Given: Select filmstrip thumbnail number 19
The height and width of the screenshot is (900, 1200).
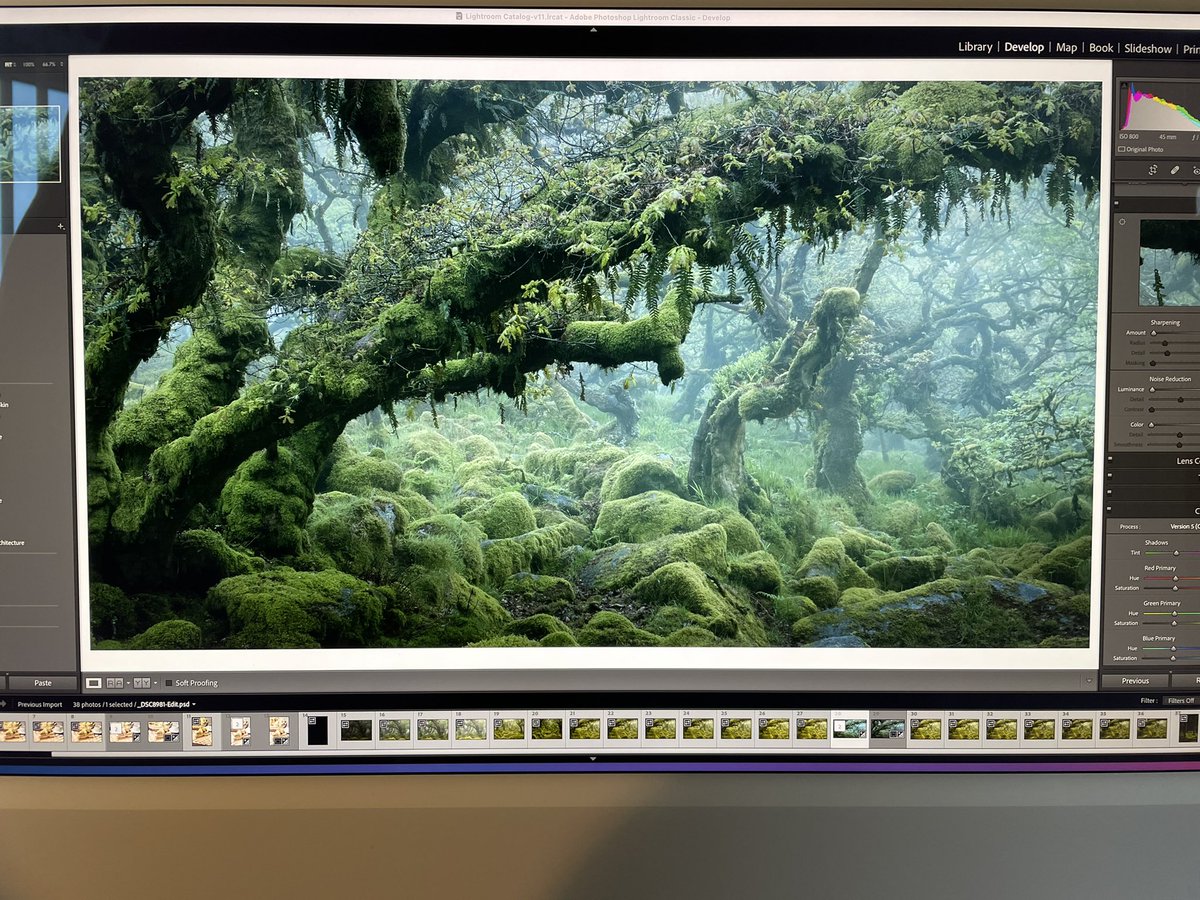Looking at the screenshot, I should pos(508,730).
